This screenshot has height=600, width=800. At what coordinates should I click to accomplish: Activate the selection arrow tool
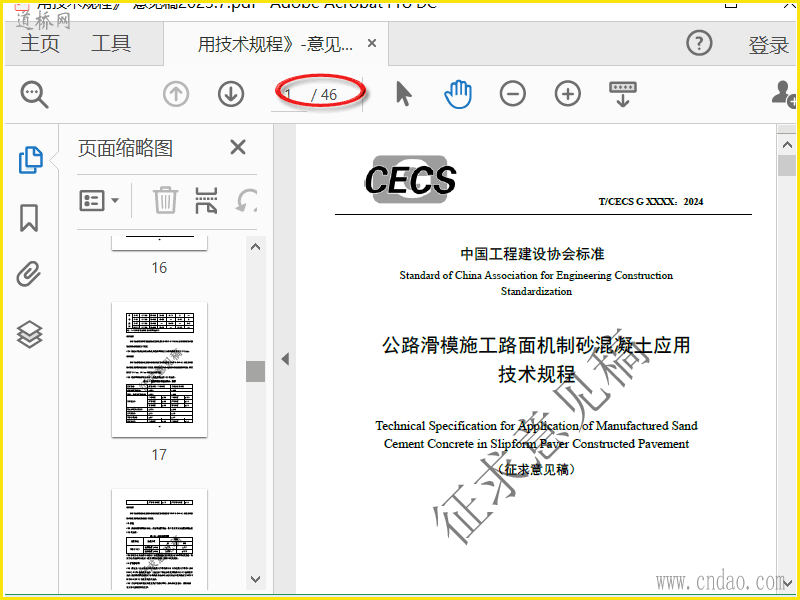(x=404, y=94)
